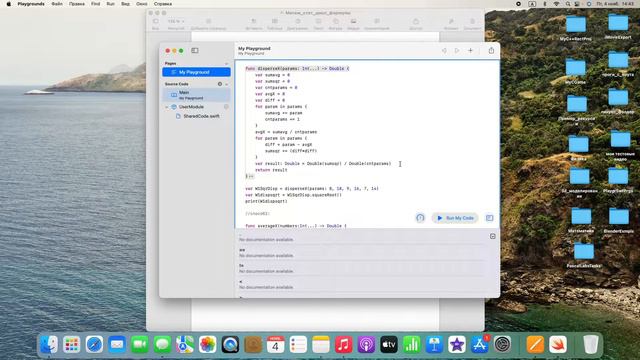Select the Main source file row
Image resolution: width=640 pixels, height=360 pixels.
coord(196,95)
